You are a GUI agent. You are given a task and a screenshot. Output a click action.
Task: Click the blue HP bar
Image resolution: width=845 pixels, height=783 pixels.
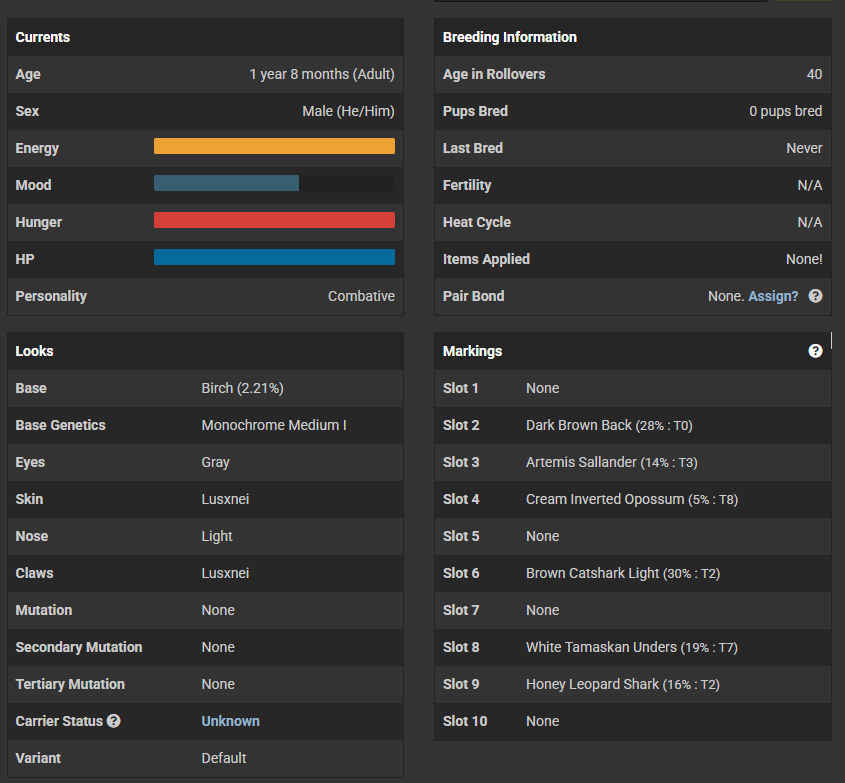coord(274,258)
